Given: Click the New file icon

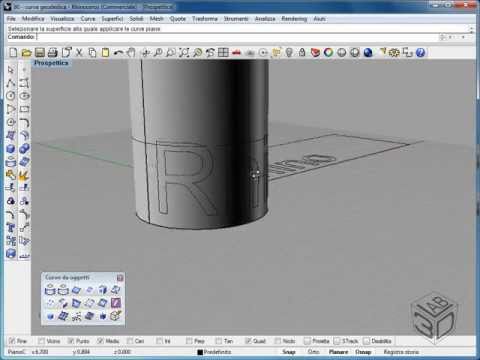Looking at the screenshot, I should coord(13,53).
